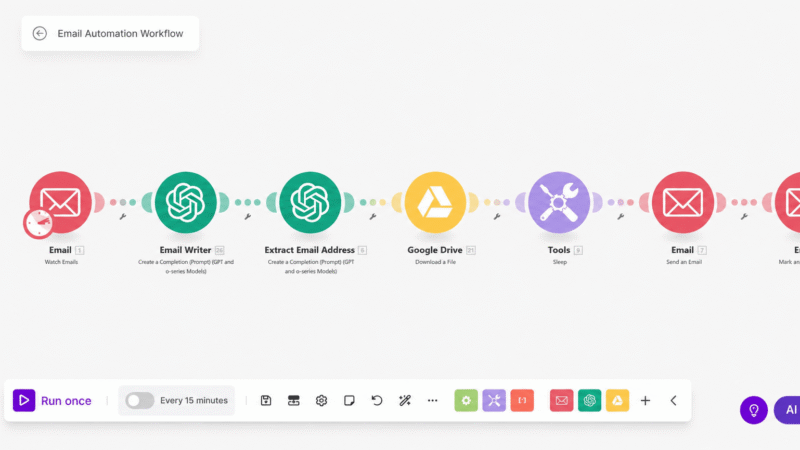Click the Send an Email subtitle text

(x=684, y=262)
